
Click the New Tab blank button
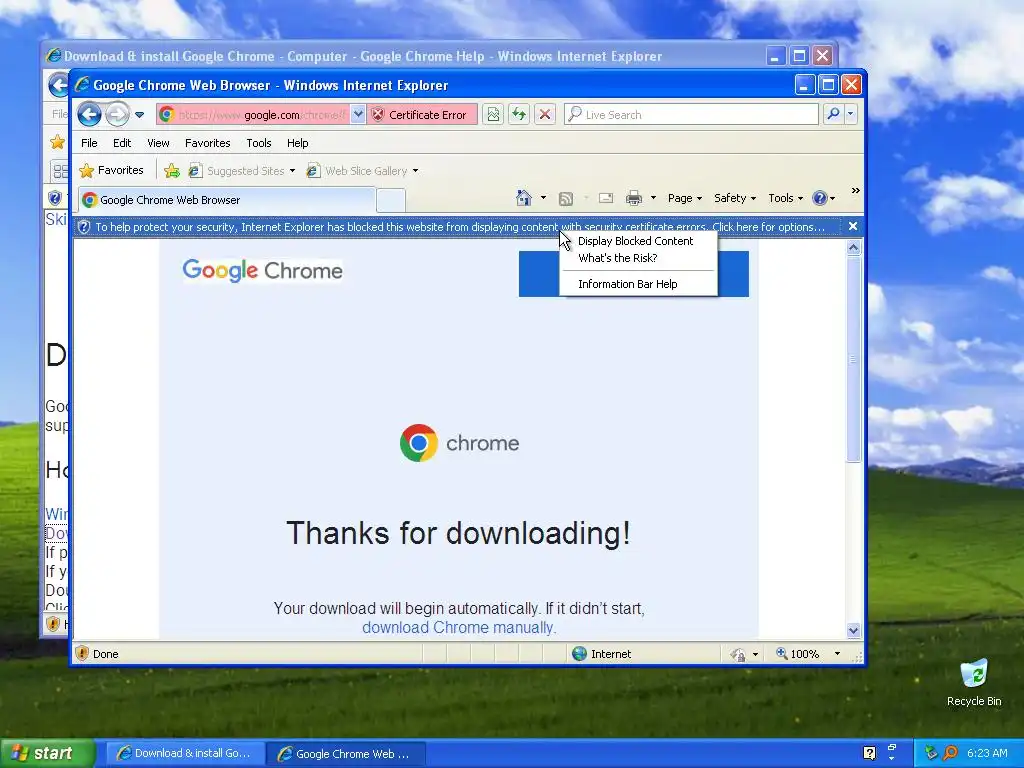coord(391,200)
